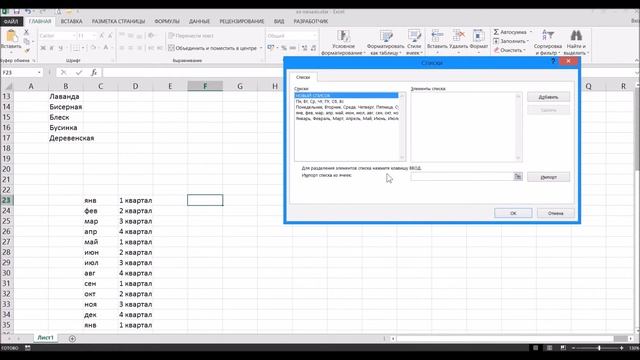This screenshot has width=640, height=360.
Task: Click the font color A icon
Action: pos(106,48)
